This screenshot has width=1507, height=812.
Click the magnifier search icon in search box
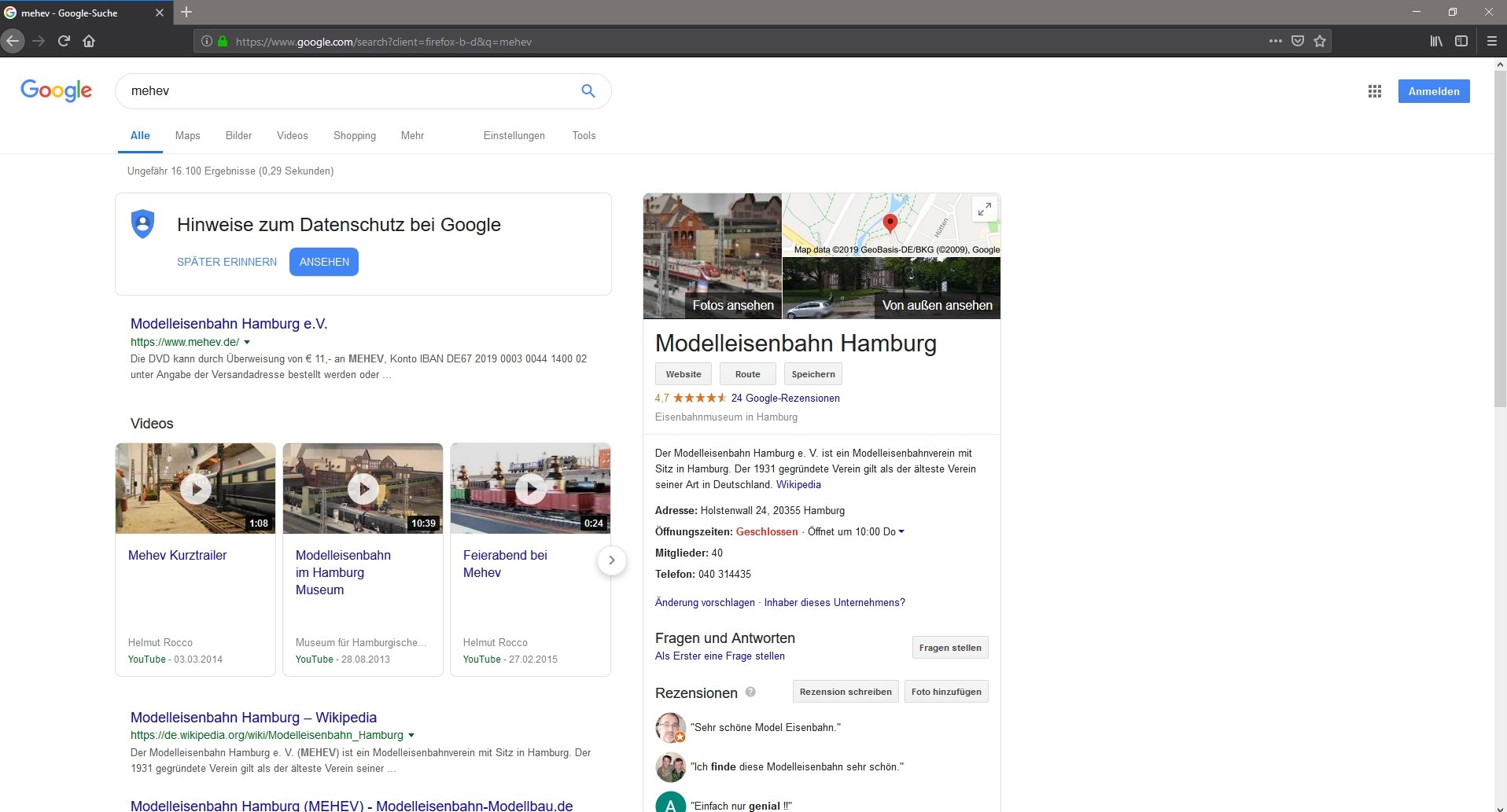point(588,91)
